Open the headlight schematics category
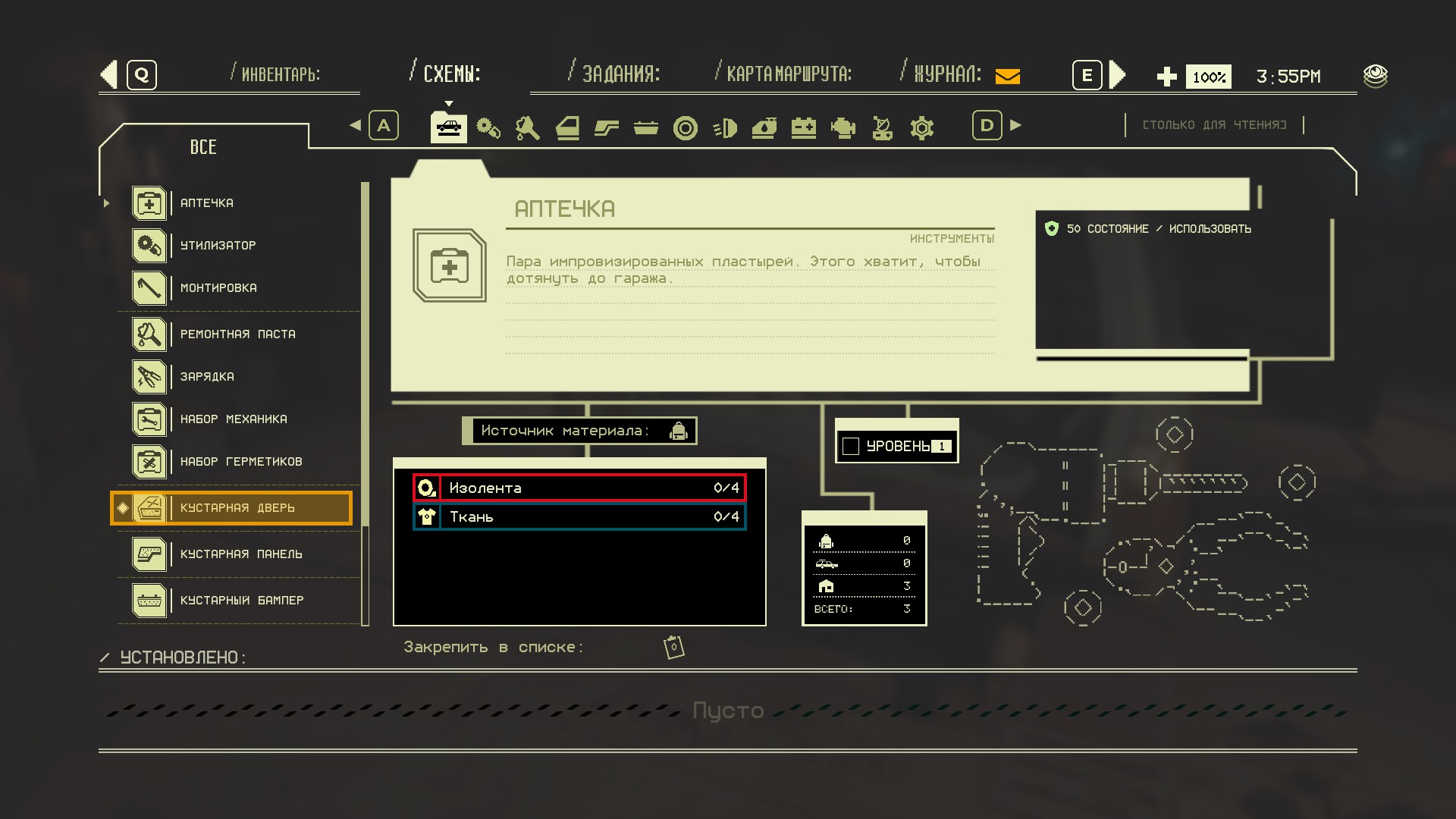Screen dimensions: 1456x819 pyautogui.click(x=725, y=127)
